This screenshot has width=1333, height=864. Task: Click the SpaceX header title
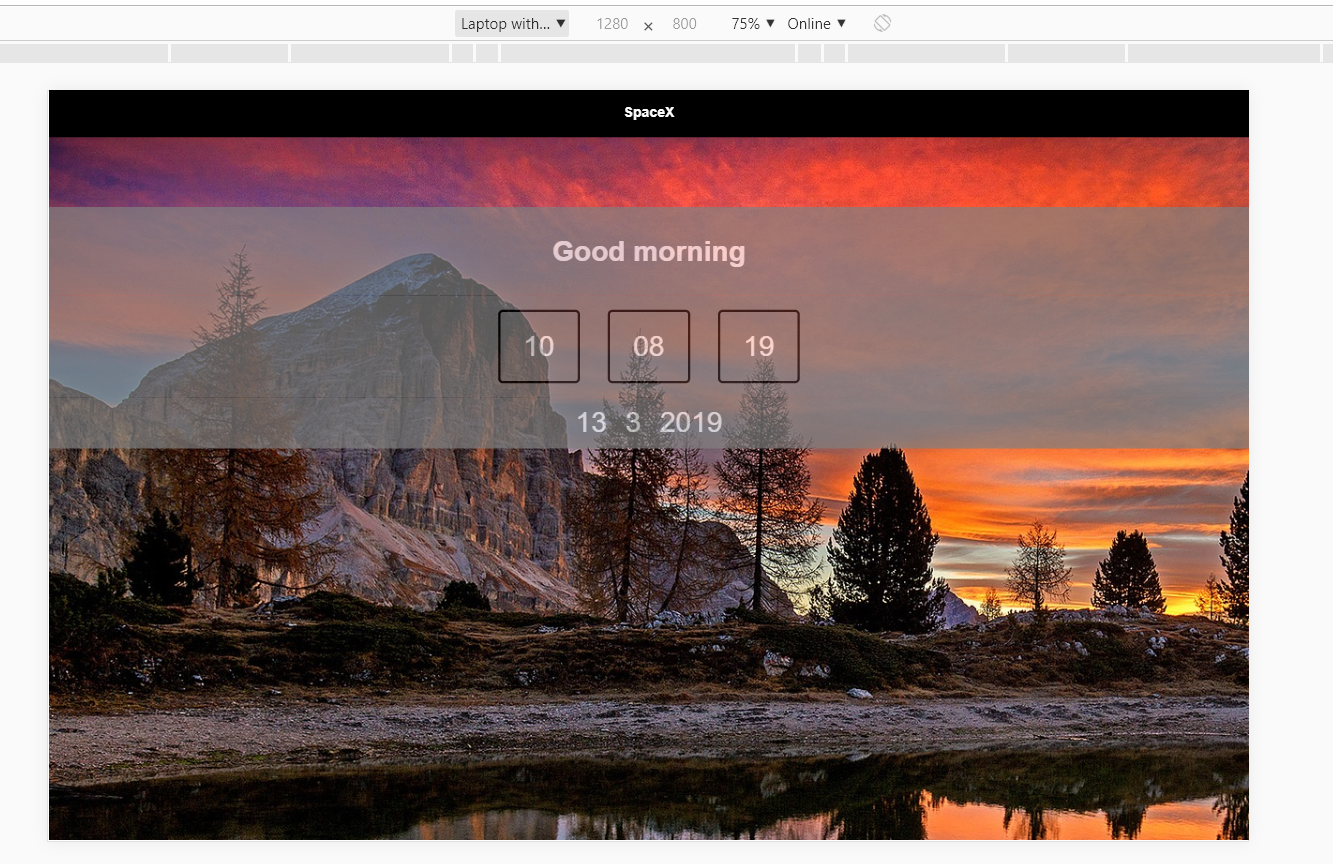click(649, 113)
